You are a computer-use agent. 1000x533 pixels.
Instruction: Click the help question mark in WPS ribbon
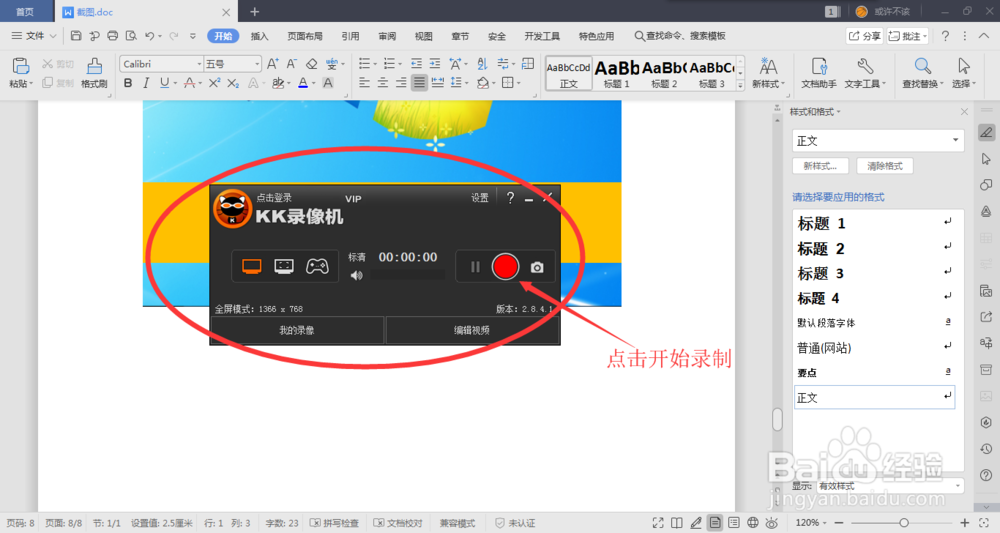(945, 36)
